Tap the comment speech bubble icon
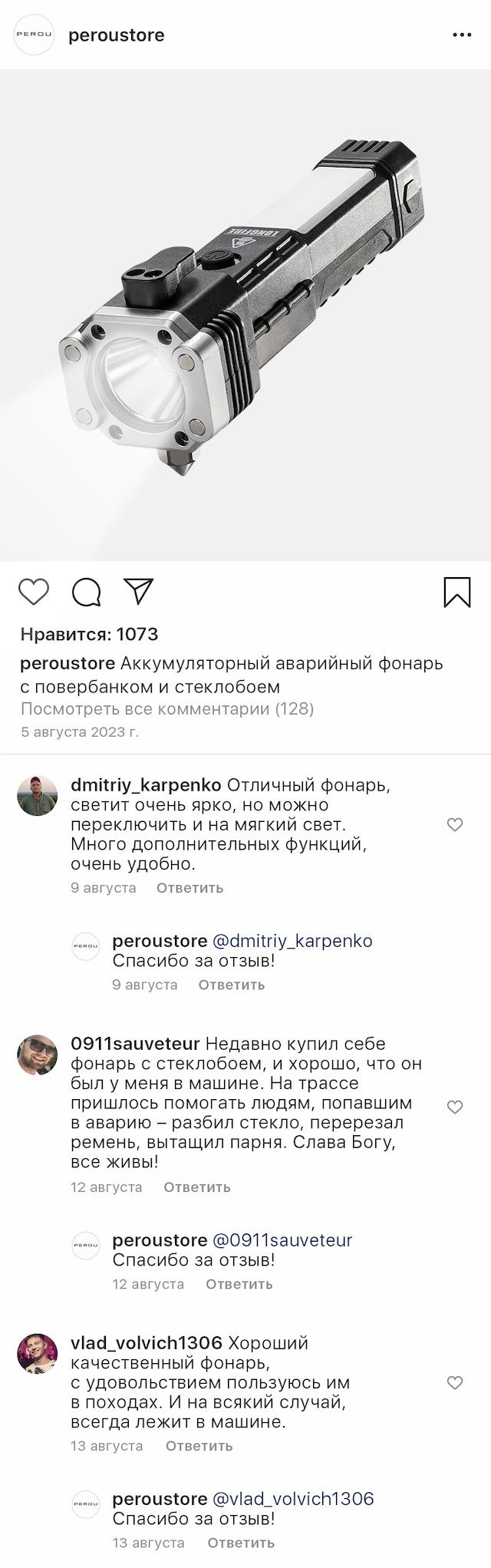Viewport: 491px width, 1568px height. [87, 593]
